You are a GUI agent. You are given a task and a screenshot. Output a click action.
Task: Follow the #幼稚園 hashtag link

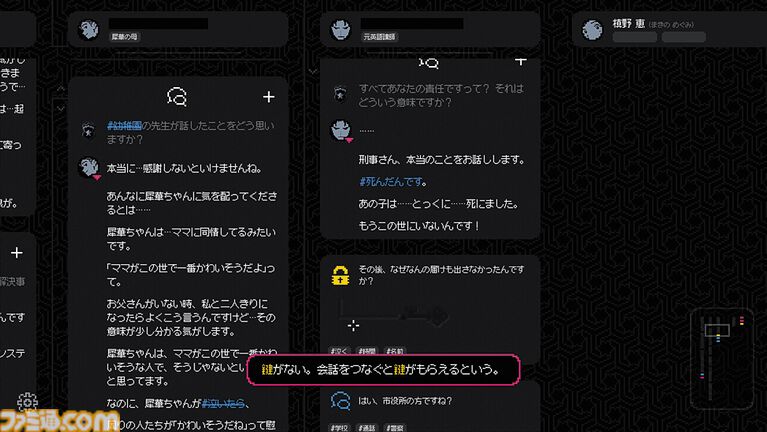click(x=124, y=126)
